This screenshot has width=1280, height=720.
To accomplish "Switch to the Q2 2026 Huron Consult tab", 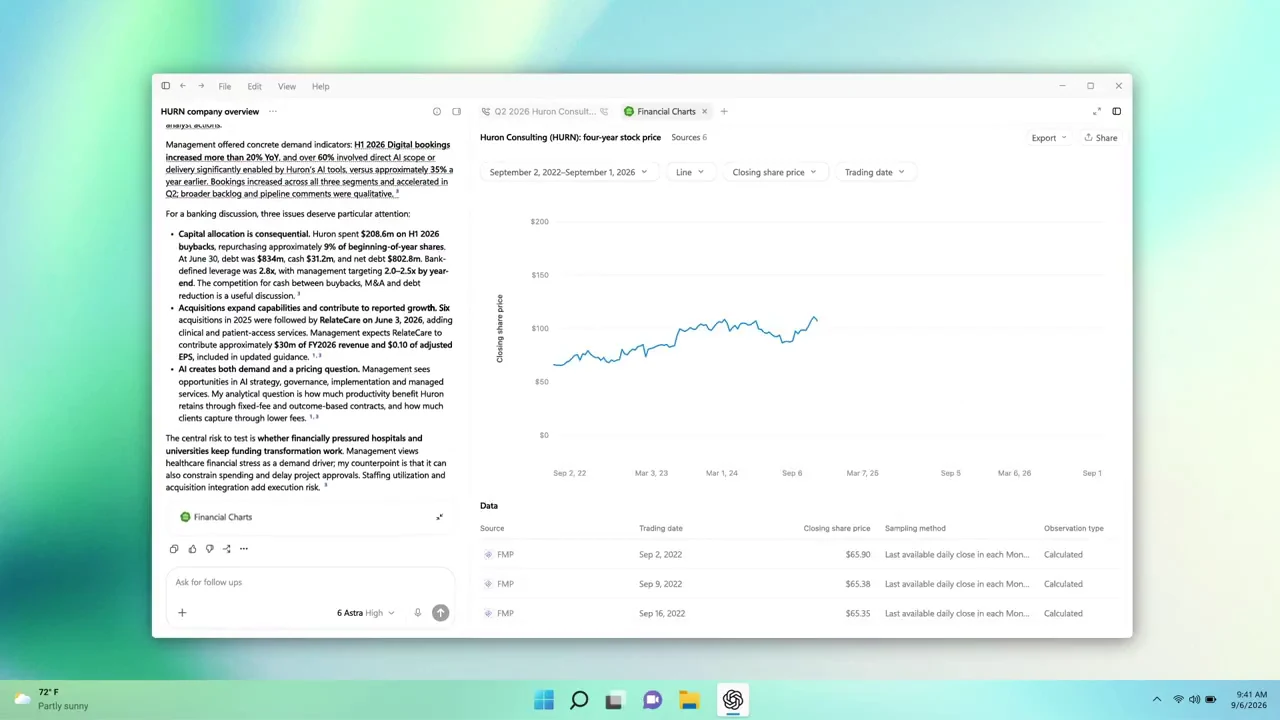I will click(545, 111).
